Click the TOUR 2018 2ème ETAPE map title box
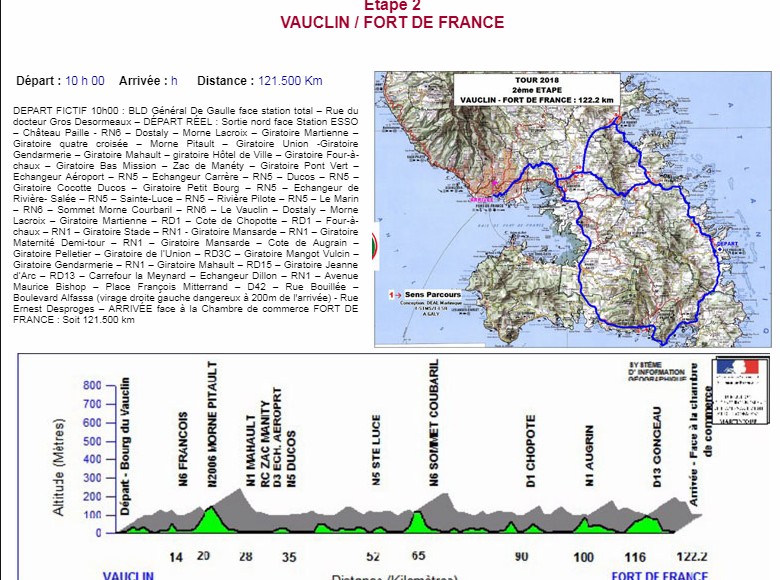The height and width of the screenshot is (580, 780). pyautogui.click(x=537, y=90)
